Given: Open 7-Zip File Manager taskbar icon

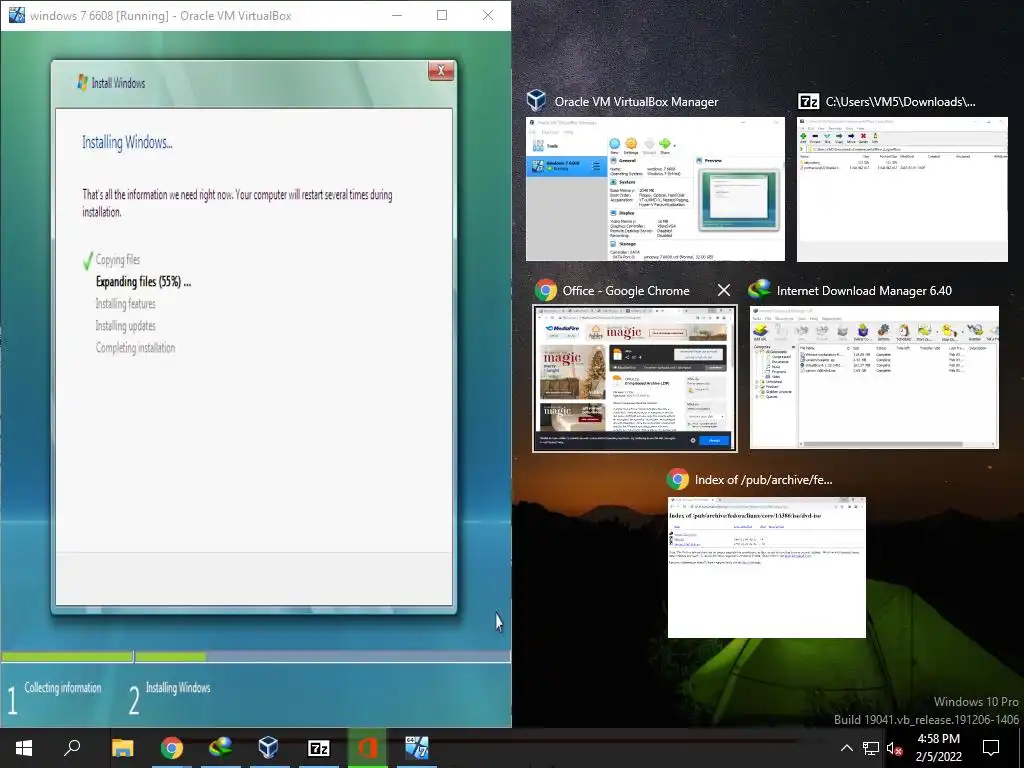Looking at the screenshot, I should point(319,748).
